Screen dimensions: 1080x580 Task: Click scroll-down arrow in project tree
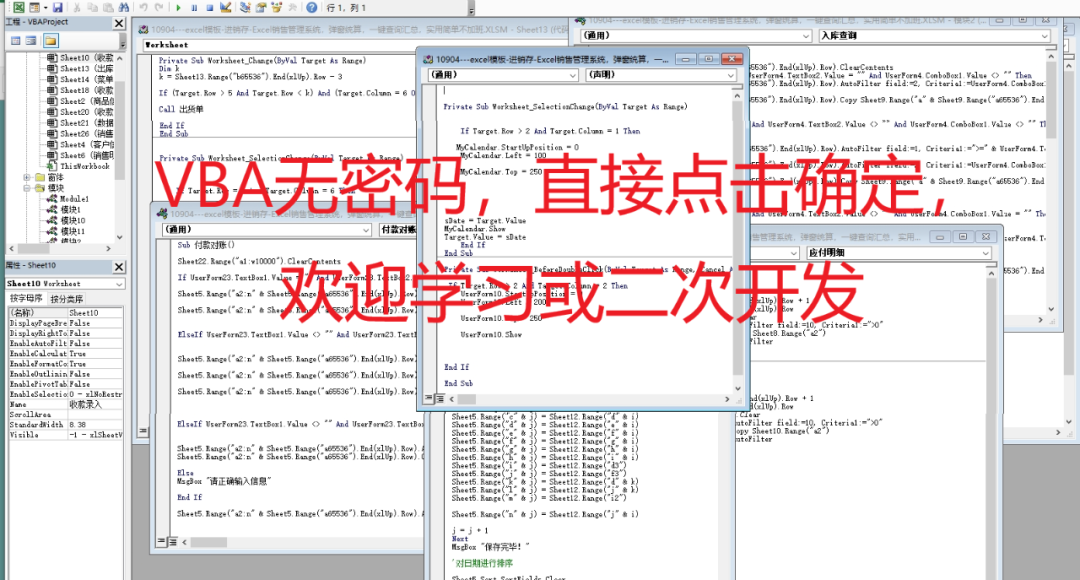[x=120, y=237]
